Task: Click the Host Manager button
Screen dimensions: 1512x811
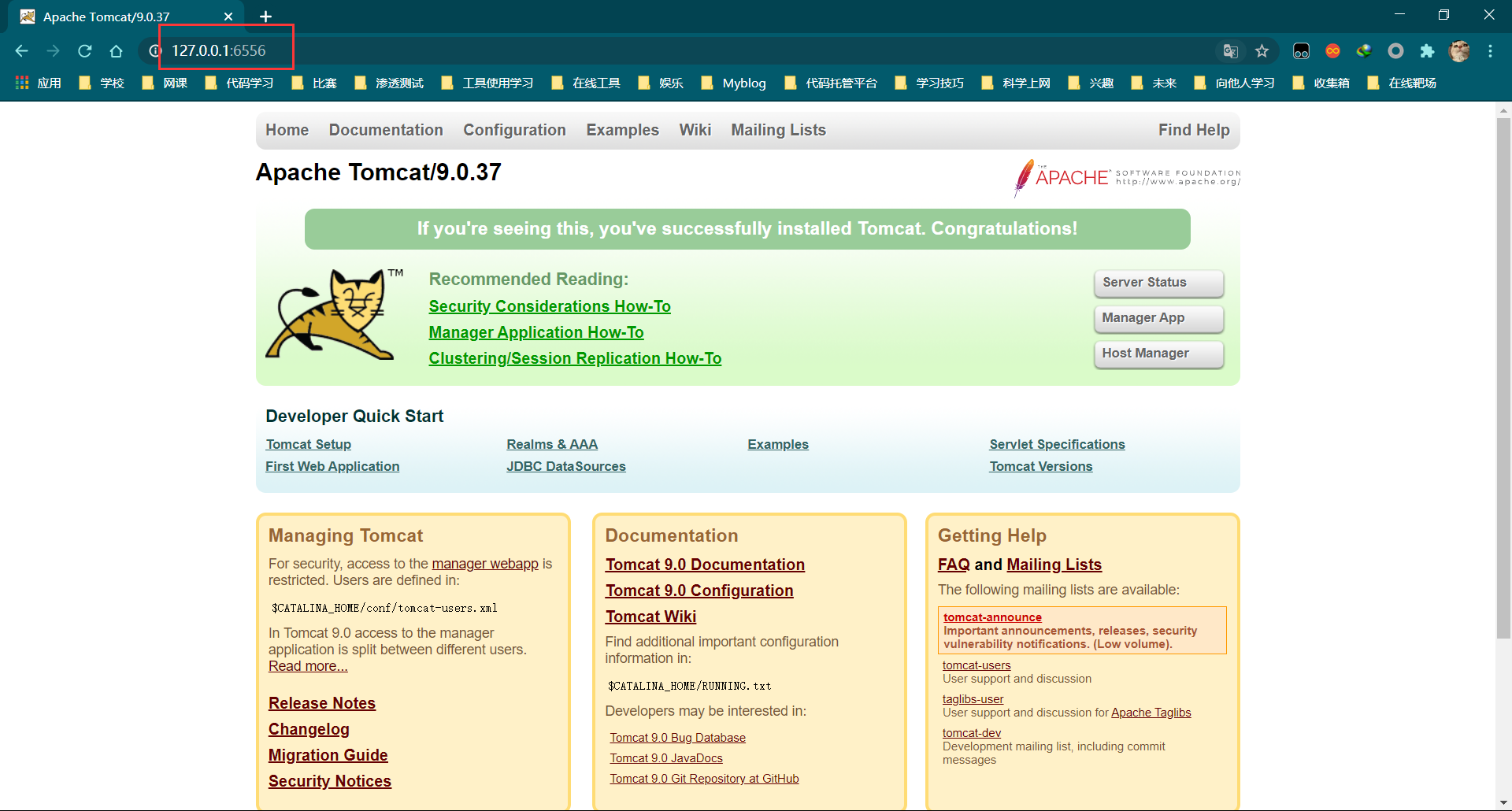Action: pos(1158,354)
